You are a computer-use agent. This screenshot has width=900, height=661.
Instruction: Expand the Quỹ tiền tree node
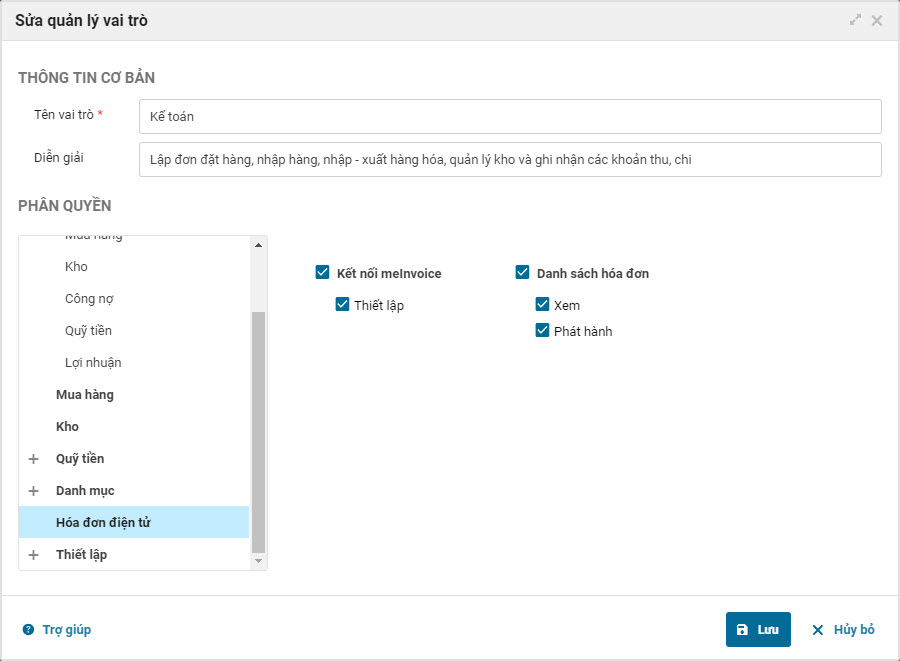click(34, 459)
